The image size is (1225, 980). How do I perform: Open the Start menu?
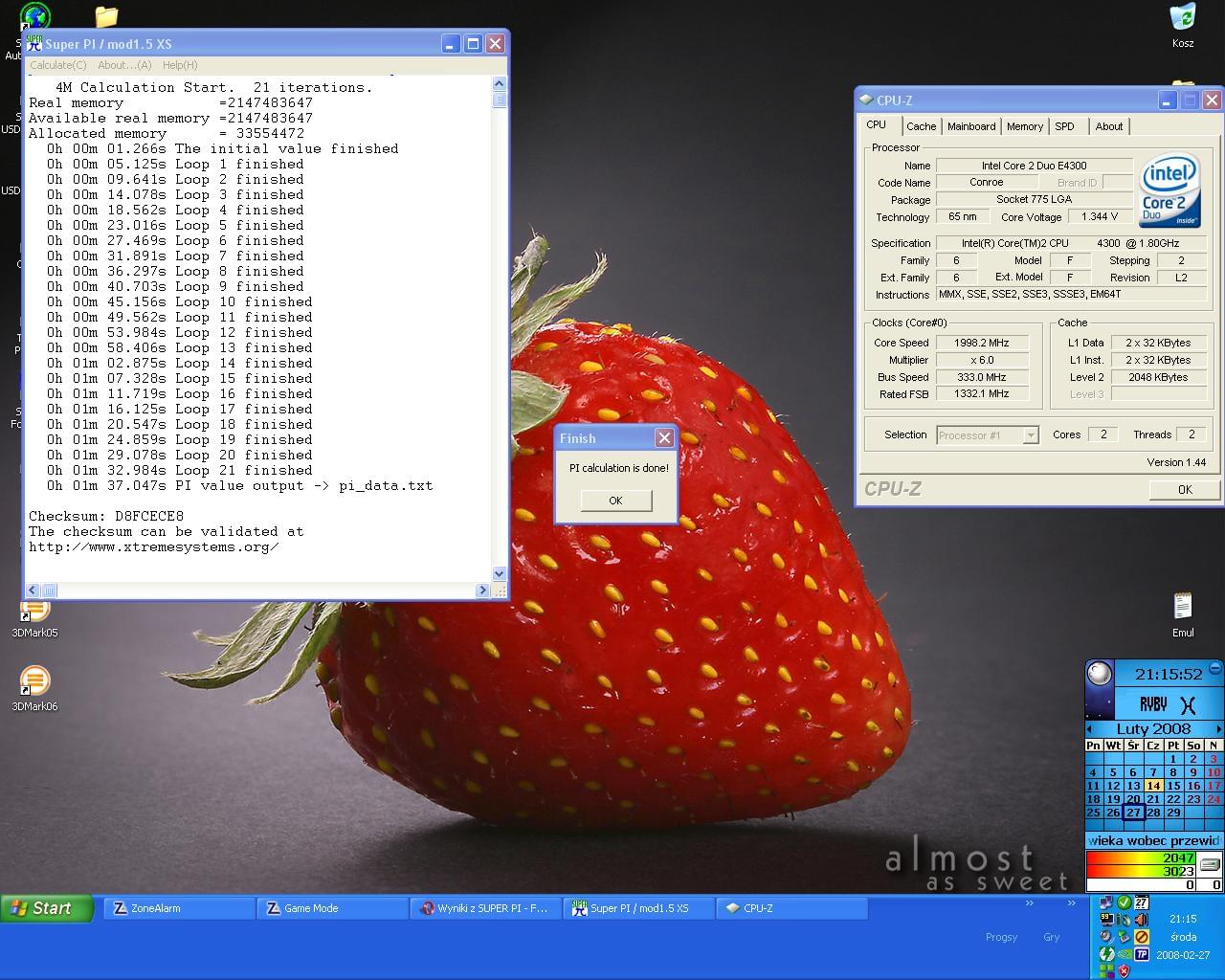[x=48, y=908]
